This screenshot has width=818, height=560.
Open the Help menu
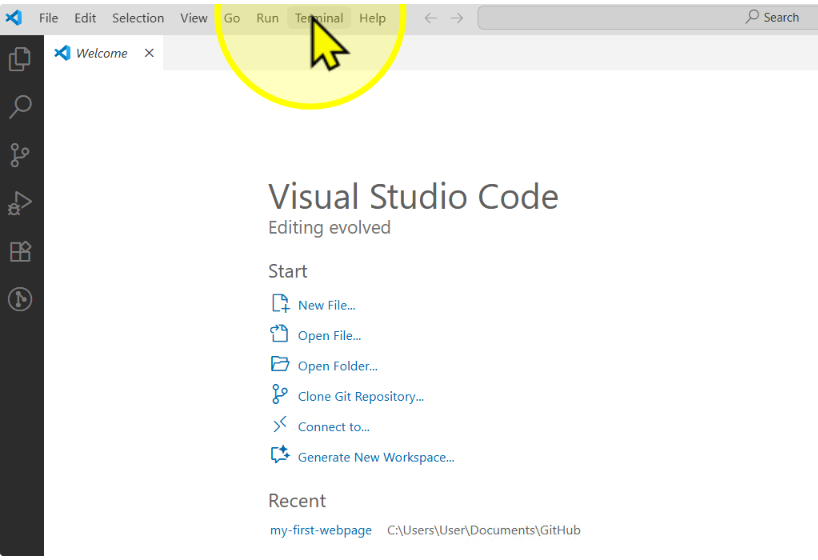pyautogui.click(x=372, y=18)
